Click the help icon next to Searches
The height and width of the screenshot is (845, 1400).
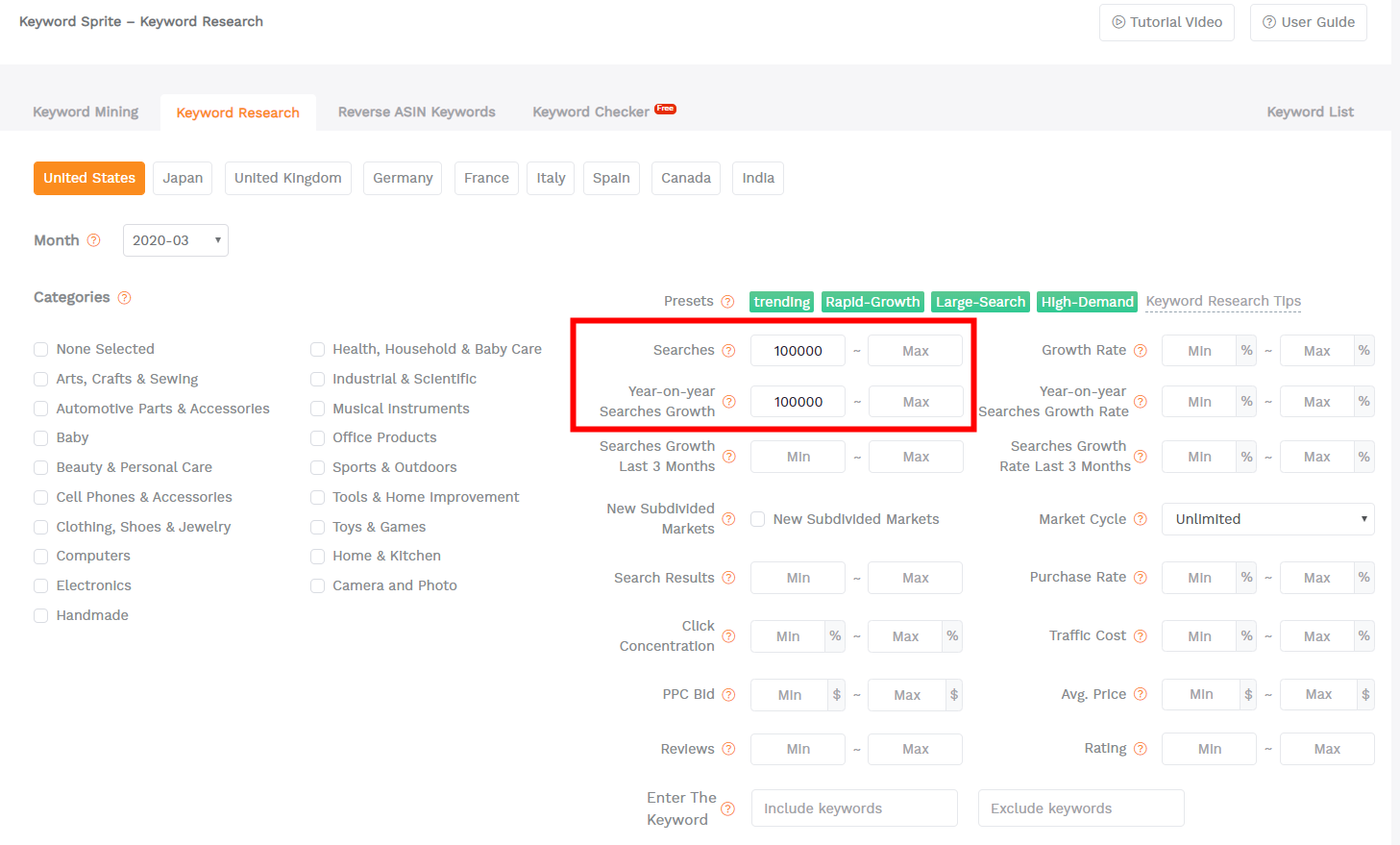point(728,351)
